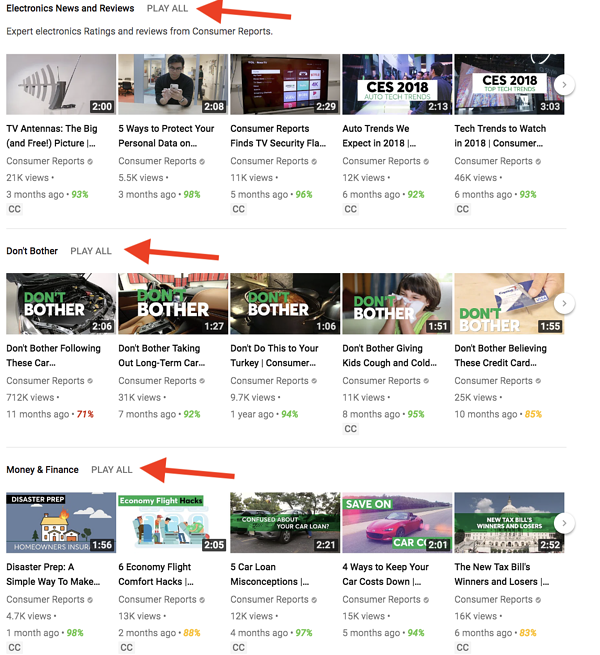Image resolution: width=600 pixels, height=655 pixels.
Task: Click CC badge under 5 Car Loan Misconceptions video
Action: (x=238, y=647)
